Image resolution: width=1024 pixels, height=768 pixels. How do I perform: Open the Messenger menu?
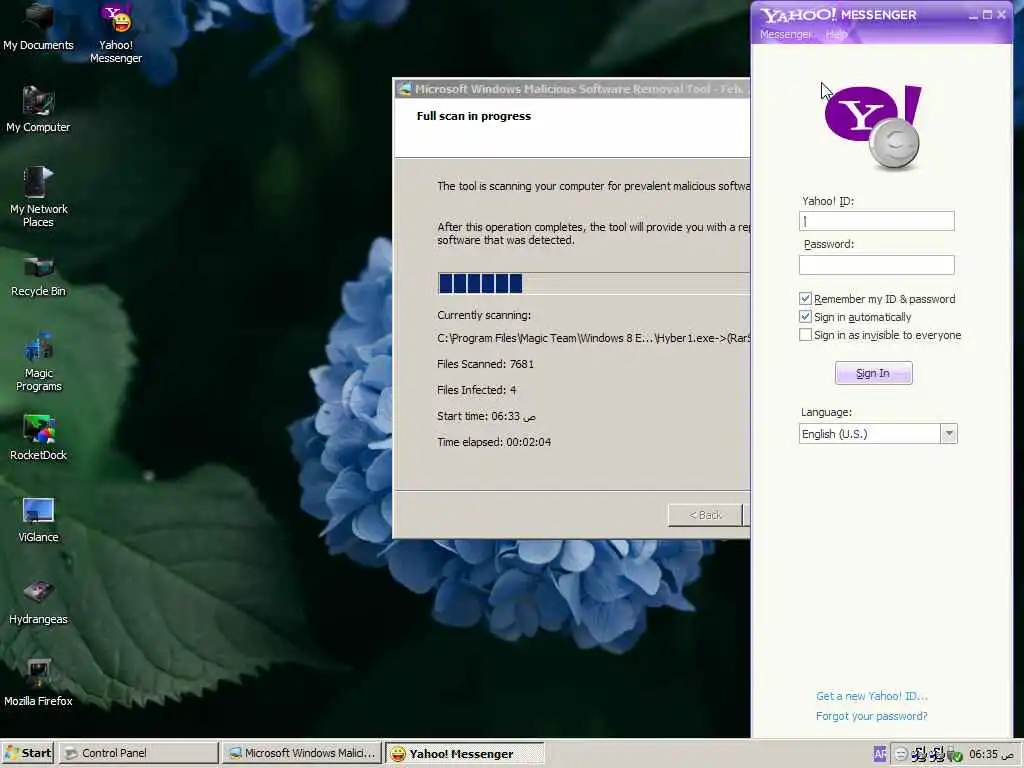tap(785, 35)
